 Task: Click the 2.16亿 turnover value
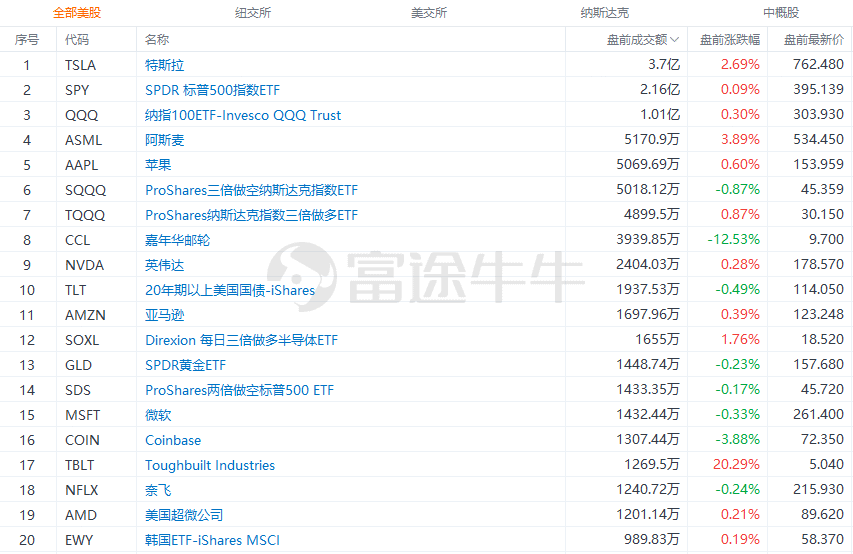pyautogui.click(x=660, y=90)
